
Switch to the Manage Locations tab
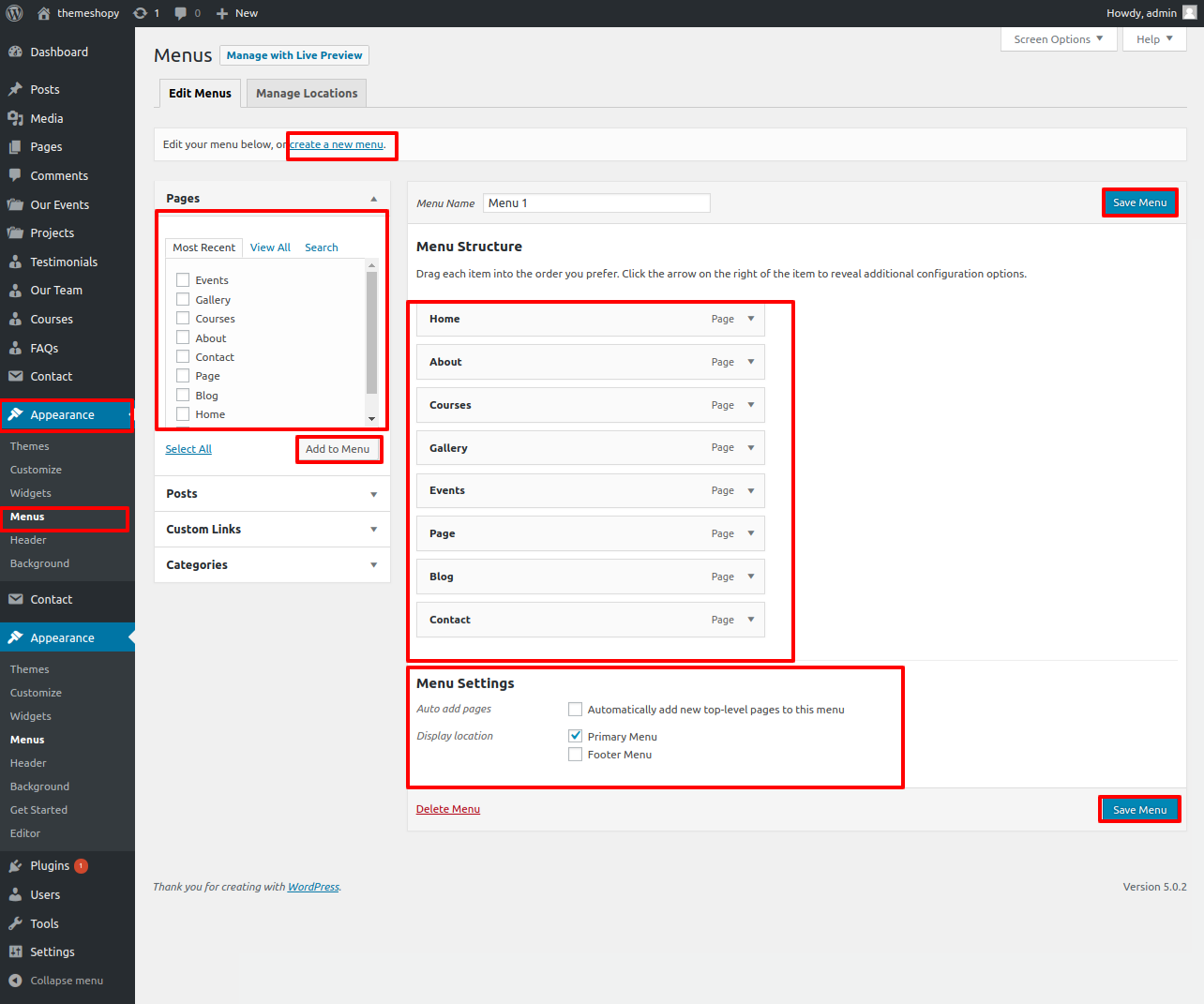[307, 94]
